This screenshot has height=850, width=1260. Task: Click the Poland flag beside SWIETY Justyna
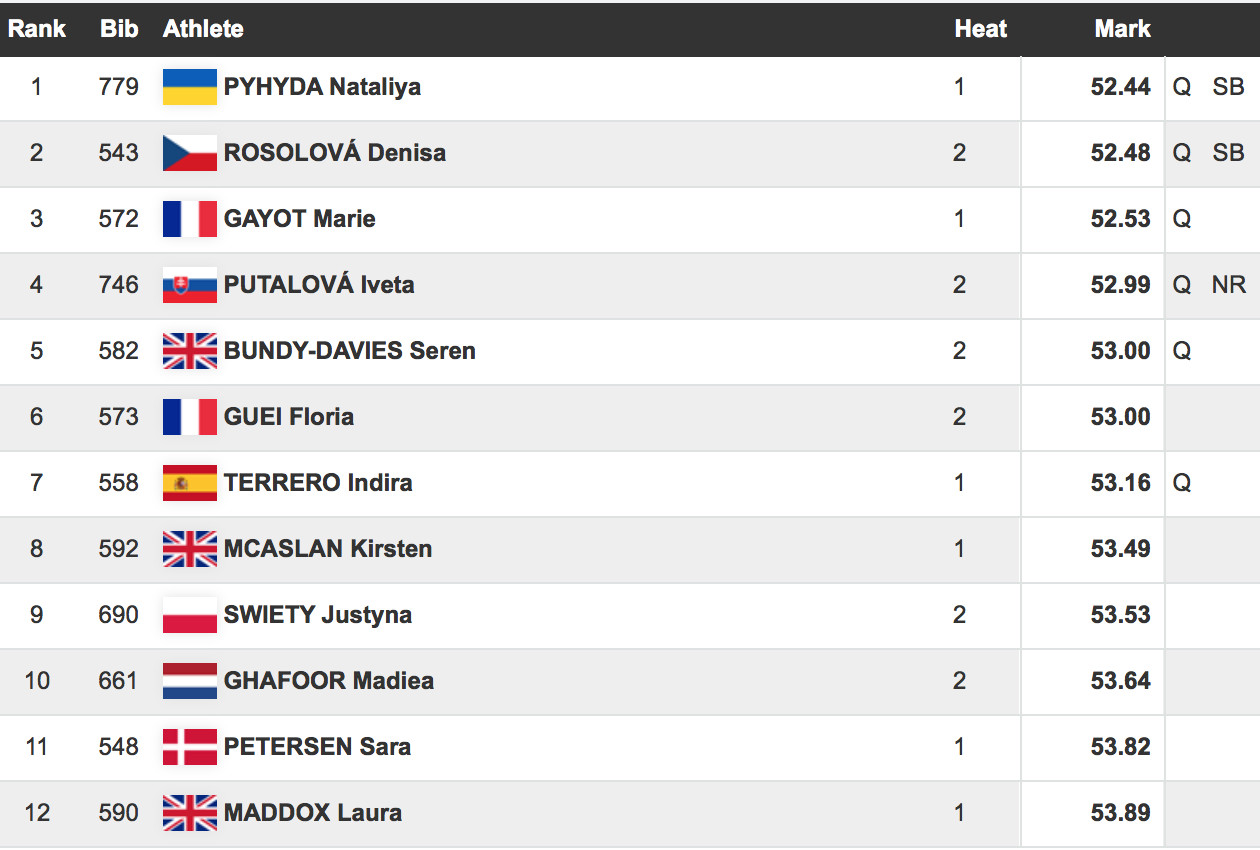pyautogui.click(x=190, y=615)
